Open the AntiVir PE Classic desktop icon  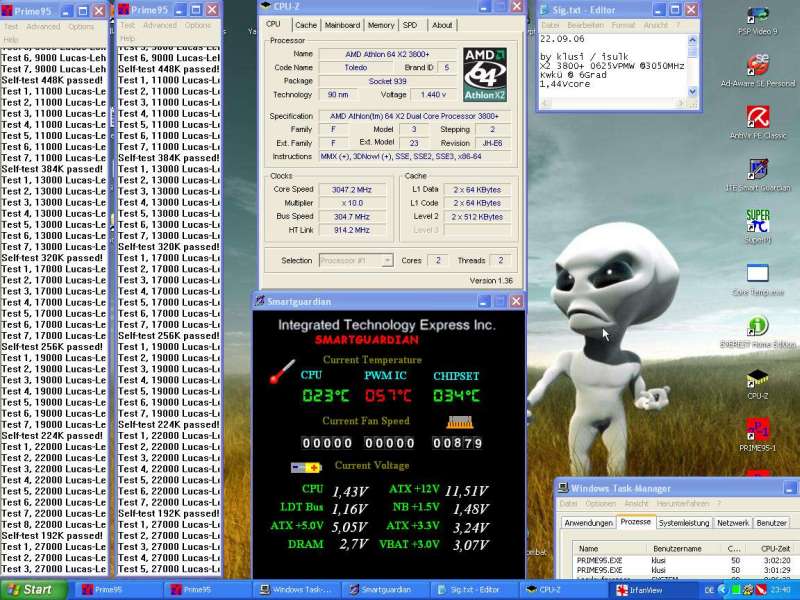[758, 123]
